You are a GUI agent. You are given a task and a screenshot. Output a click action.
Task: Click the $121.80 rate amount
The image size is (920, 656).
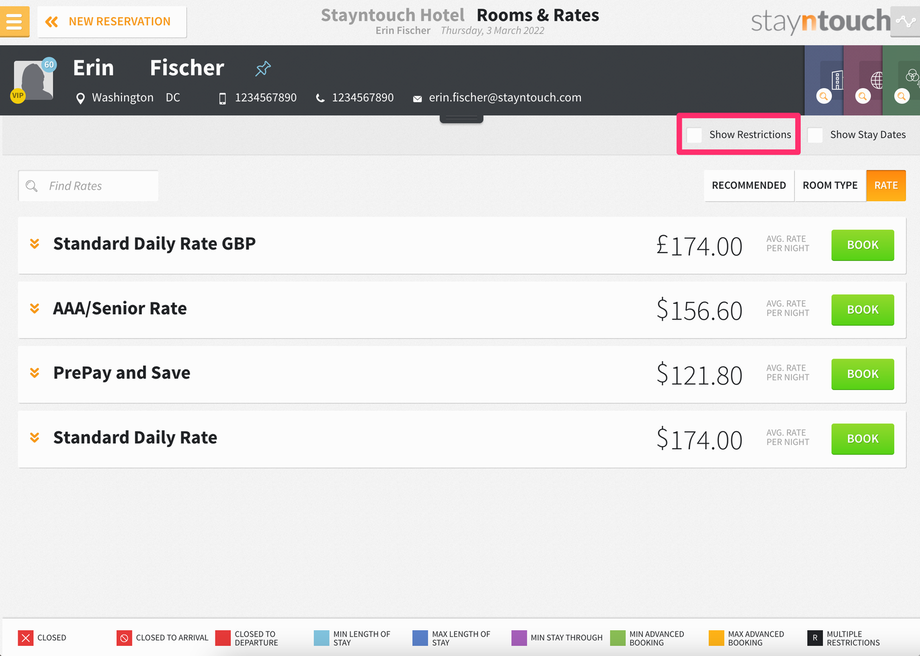click(x=699, y=375)
